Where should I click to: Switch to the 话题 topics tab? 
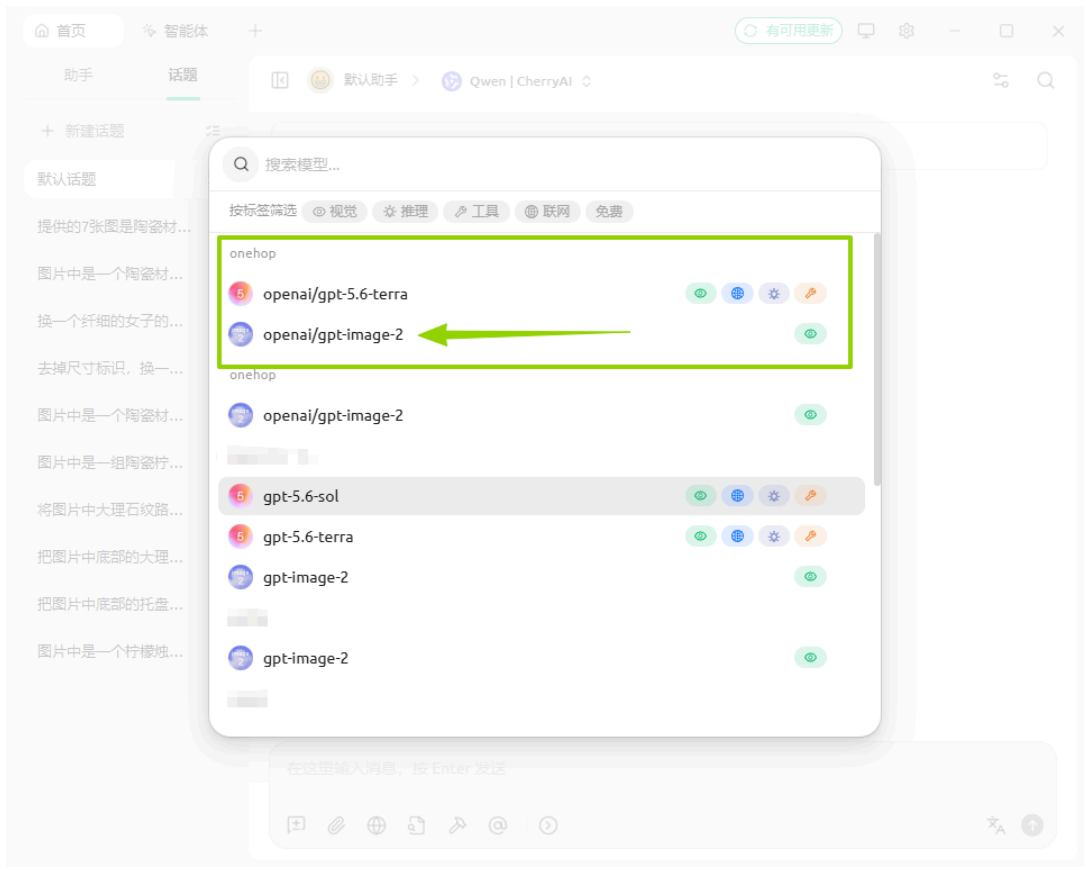point(183,75)
